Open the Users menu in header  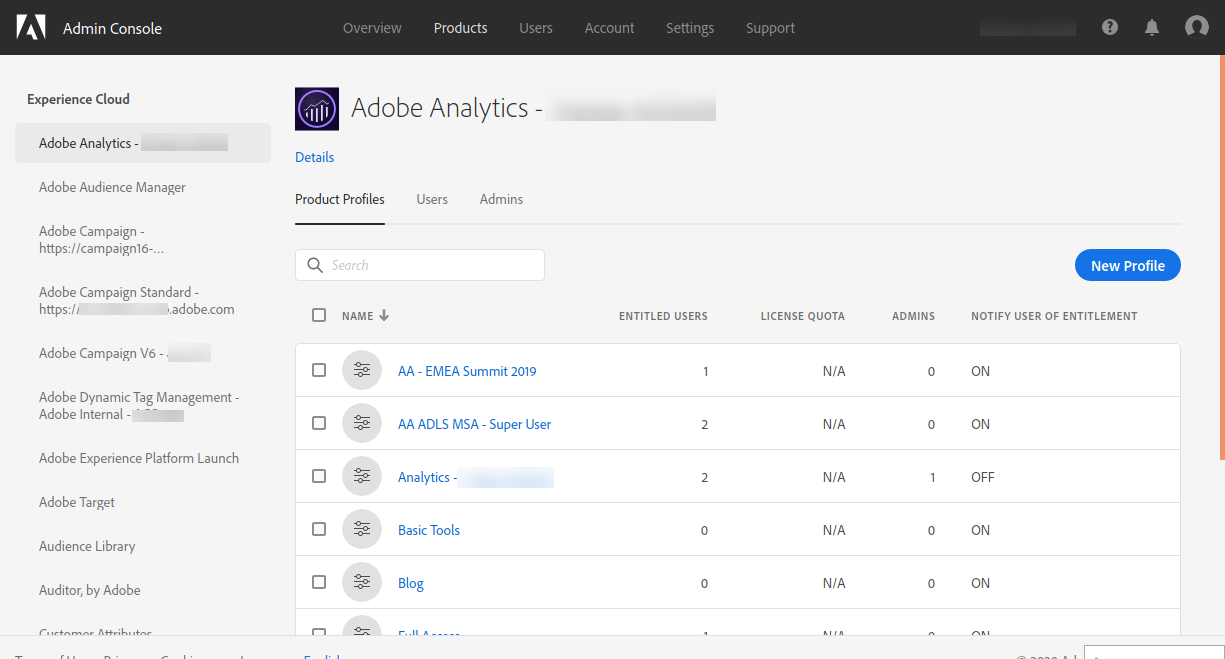coord(536,28)
